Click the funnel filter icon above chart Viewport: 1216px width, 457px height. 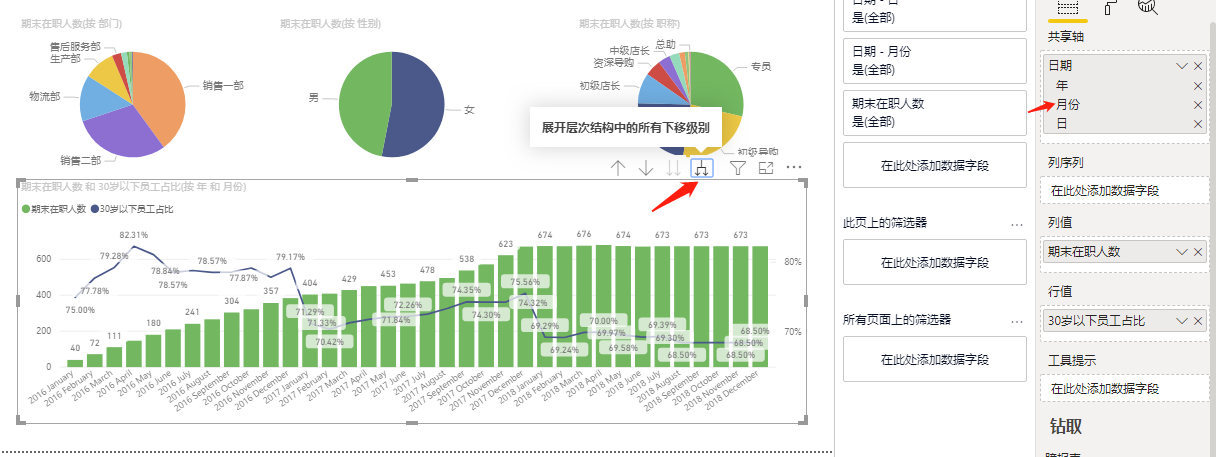point(738,168)
